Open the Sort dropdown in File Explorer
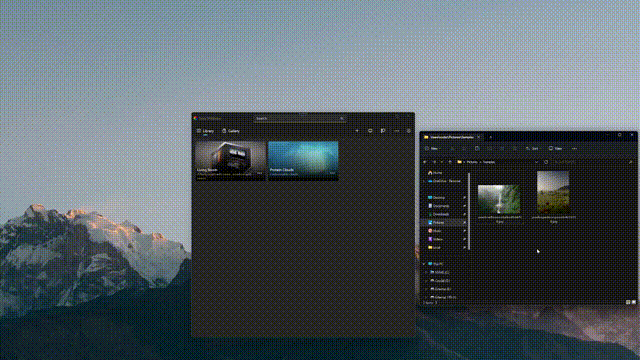 pos(533,149)
